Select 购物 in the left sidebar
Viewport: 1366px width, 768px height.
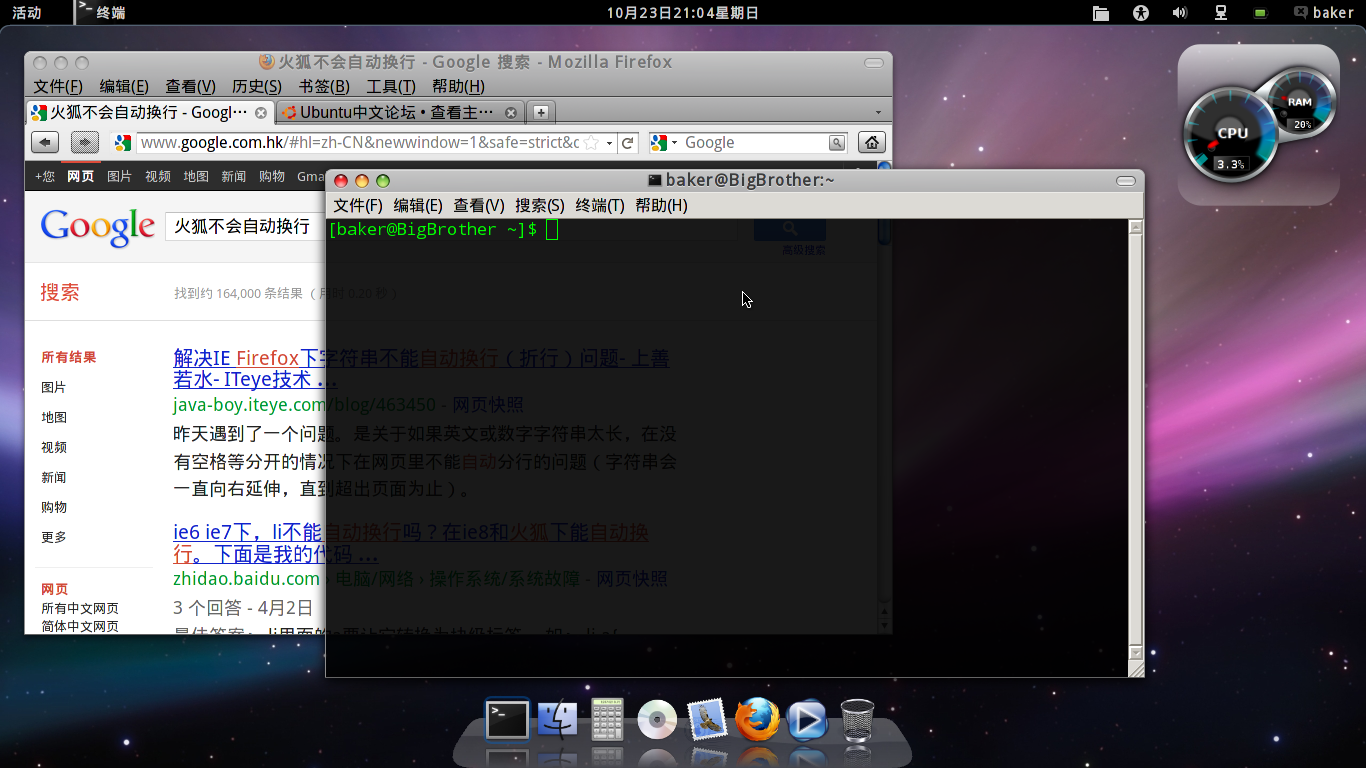[54, 507]
